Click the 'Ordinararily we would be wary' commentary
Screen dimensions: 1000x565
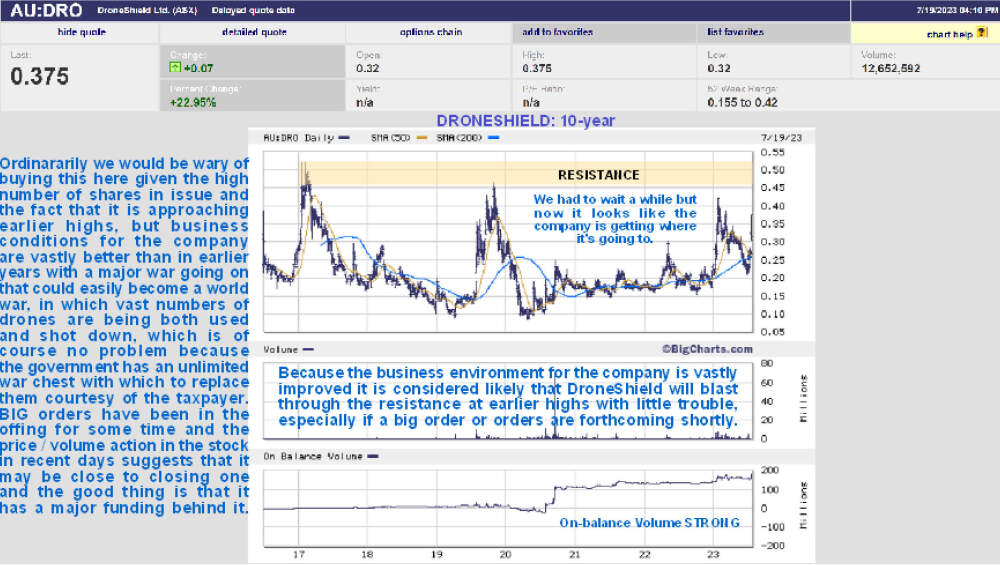tap(124, 335)
